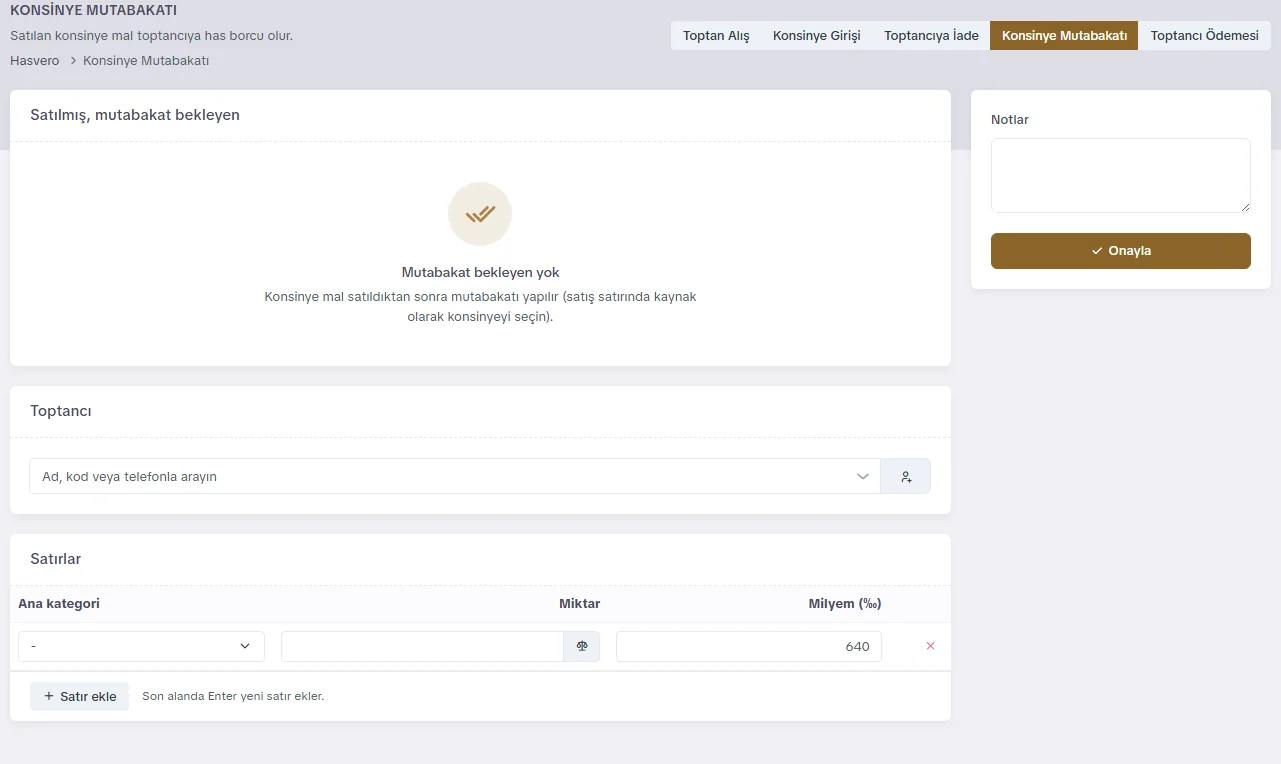Click the "Satırlar" section heading
This screenshot has height=764, width=1281.
56,559
